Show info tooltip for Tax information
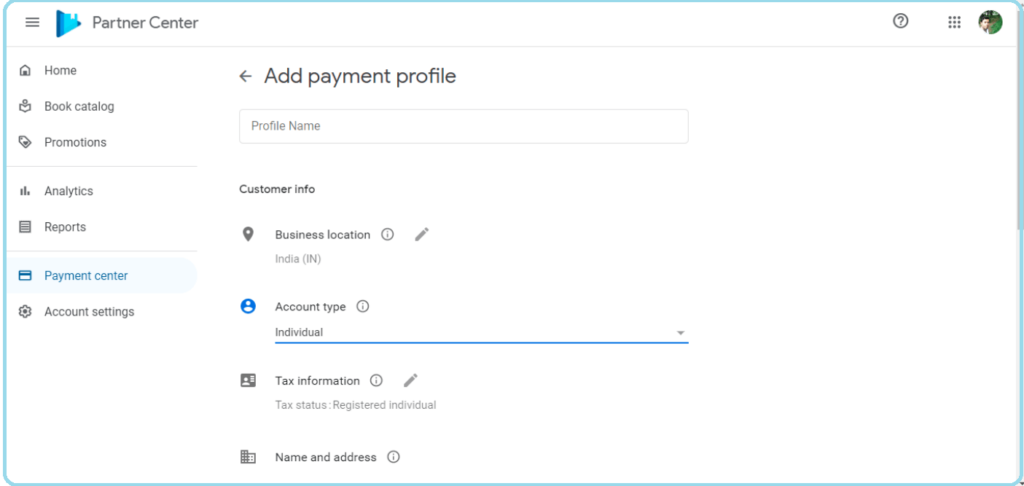Viewport: 1024px width, 486px height. tap(376, 380)
